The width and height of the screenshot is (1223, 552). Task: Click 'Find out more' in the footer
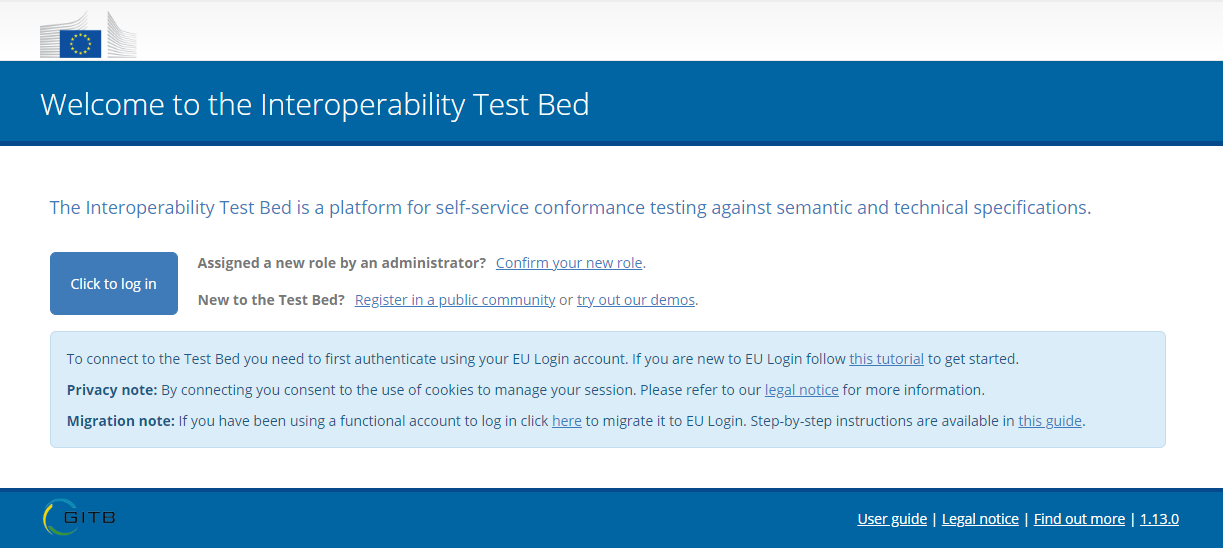1079,519
